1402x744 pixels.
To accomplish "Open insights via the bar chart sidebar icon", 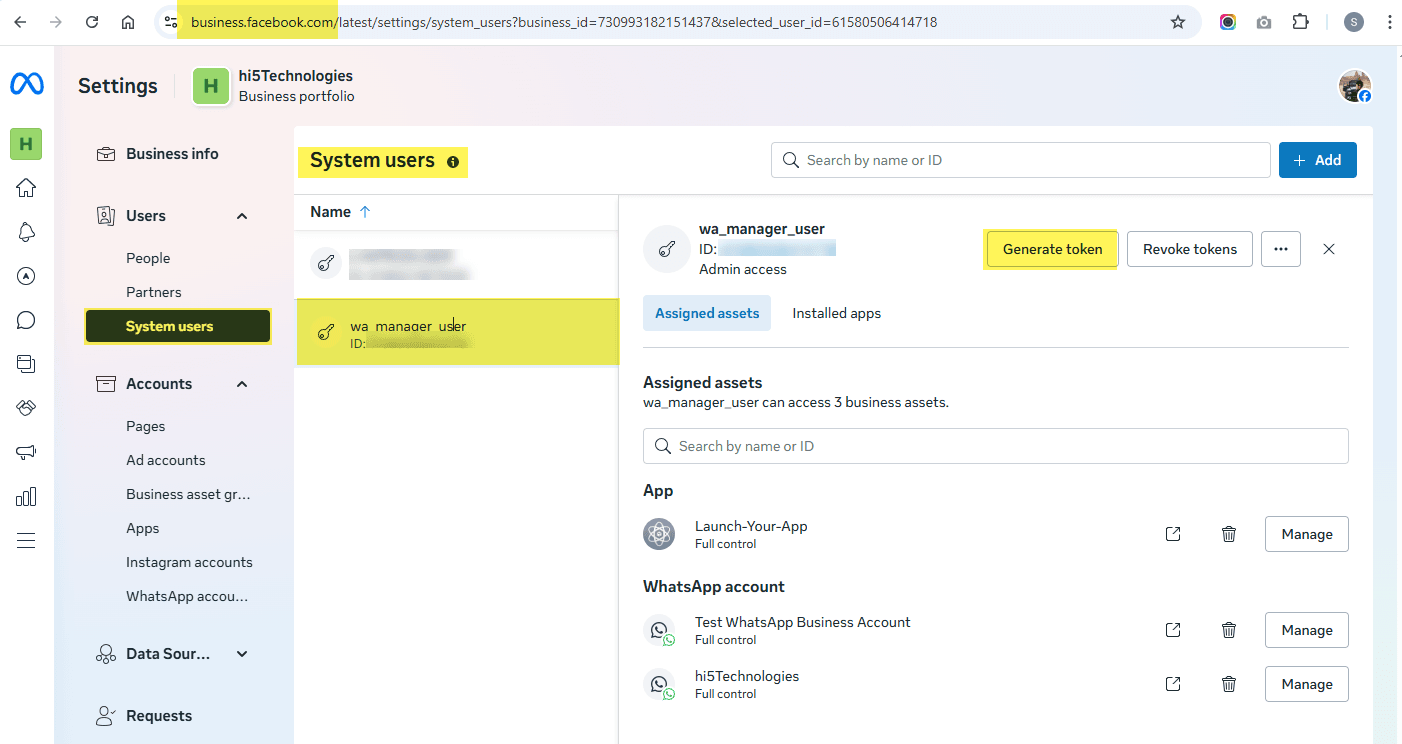I will [x=25, y=496].
